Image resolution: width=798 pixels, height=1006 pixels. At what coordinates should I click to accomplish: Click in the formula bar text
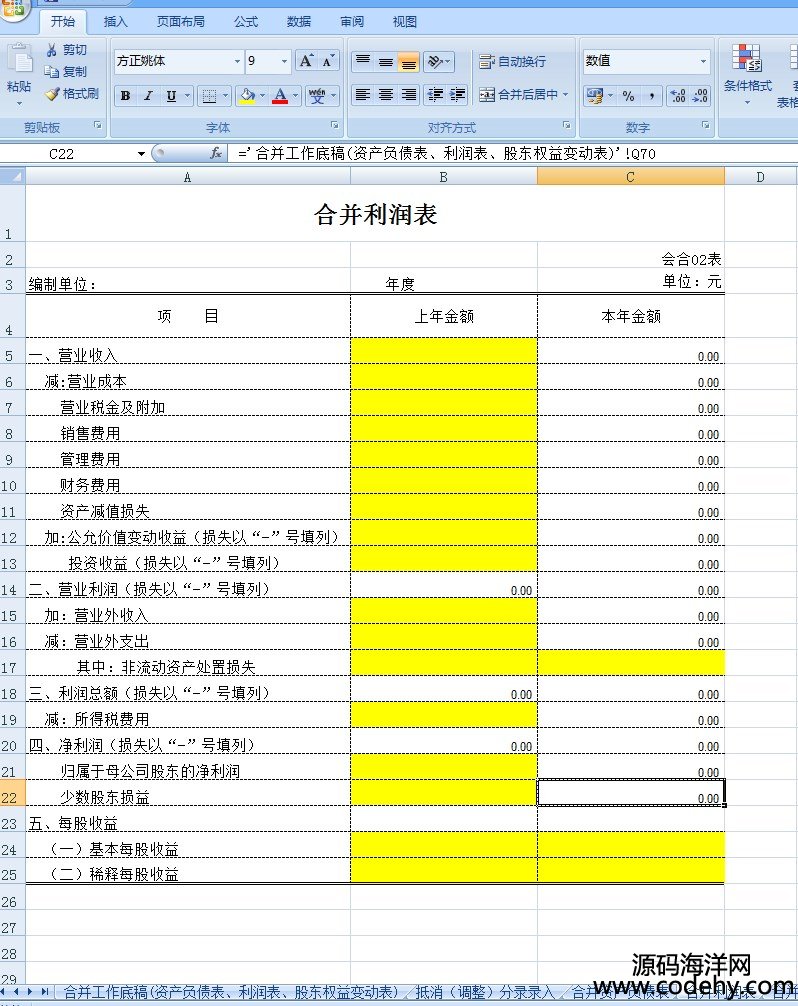[x=446, y=153]
